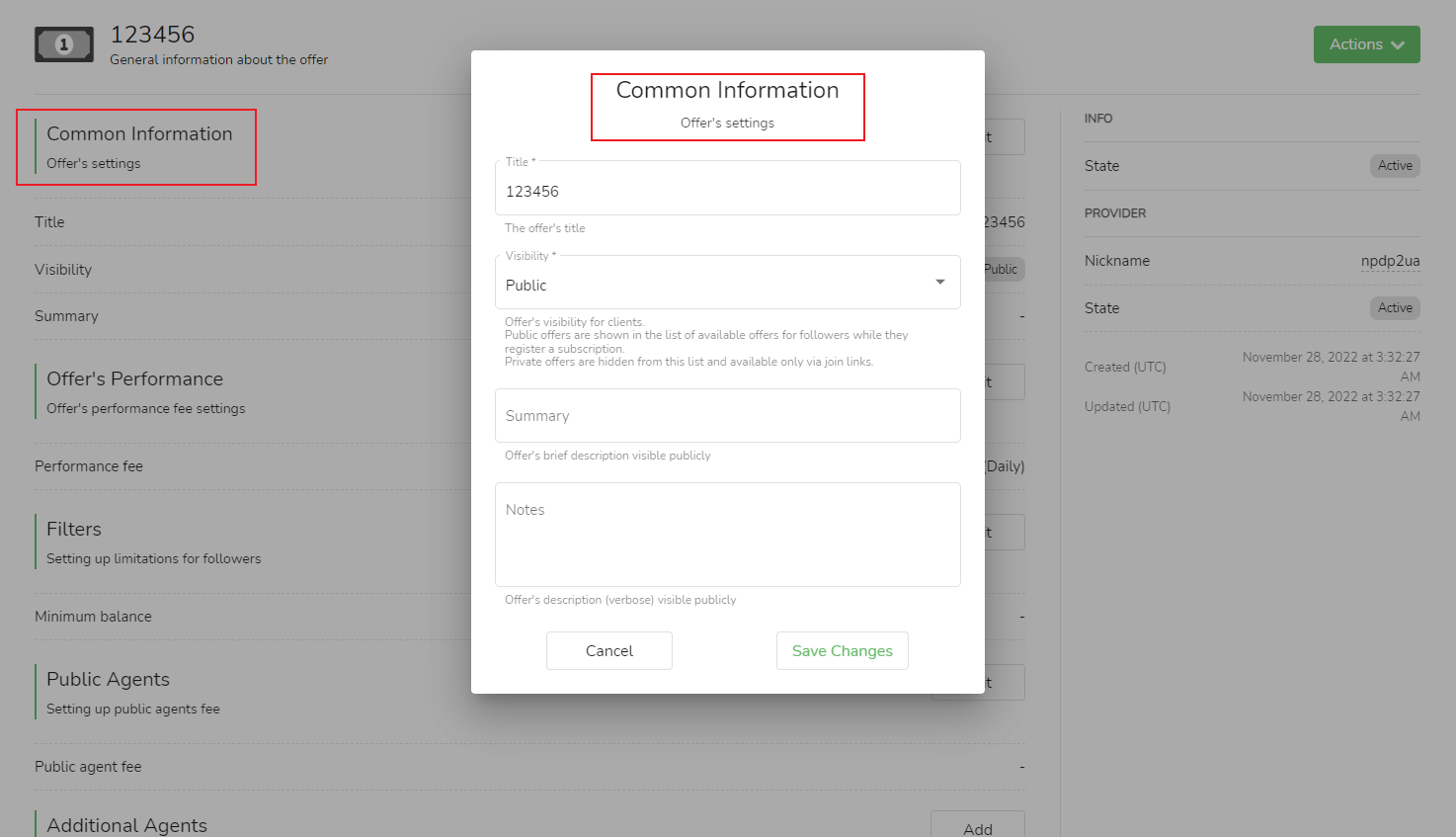Select the Filters section heading

point(74,530)
